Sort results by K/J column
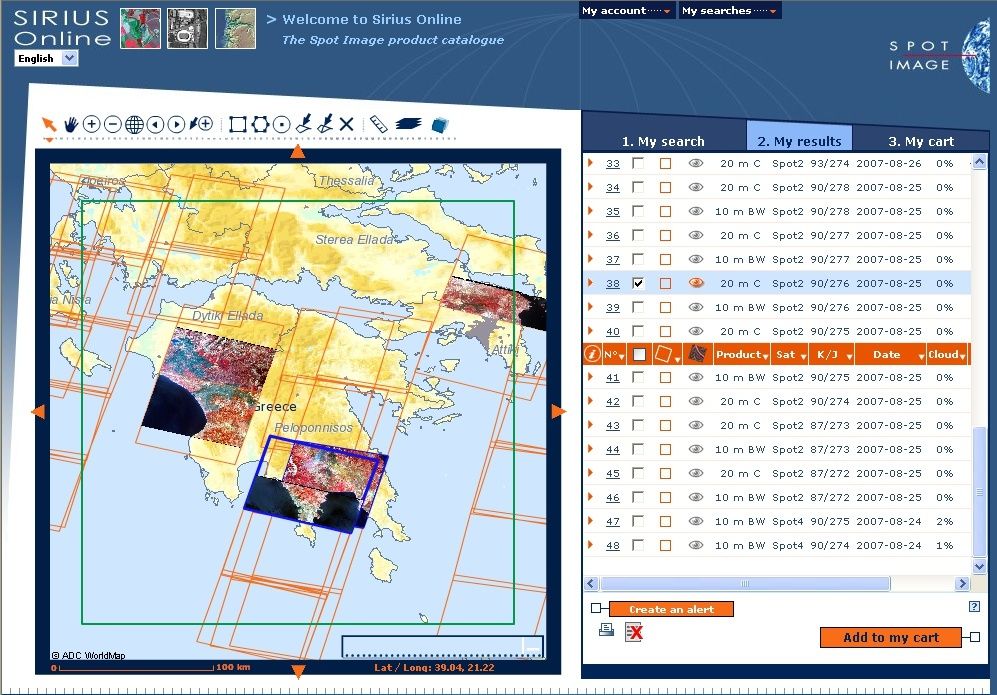This screenshot has width=997, height=695. [832, 355]
